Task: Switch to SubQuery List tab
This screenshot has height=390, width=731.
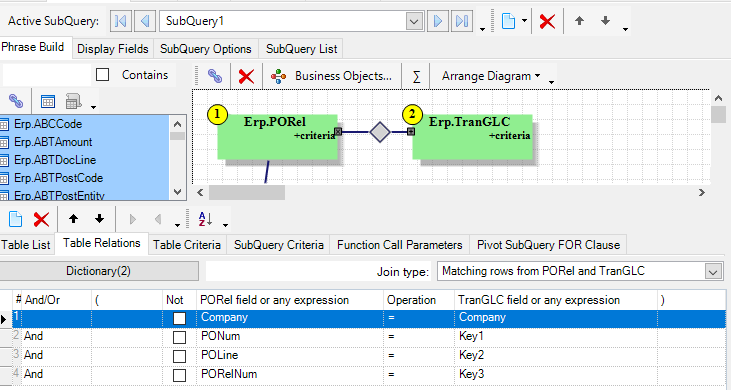Action: click(302, 49)
